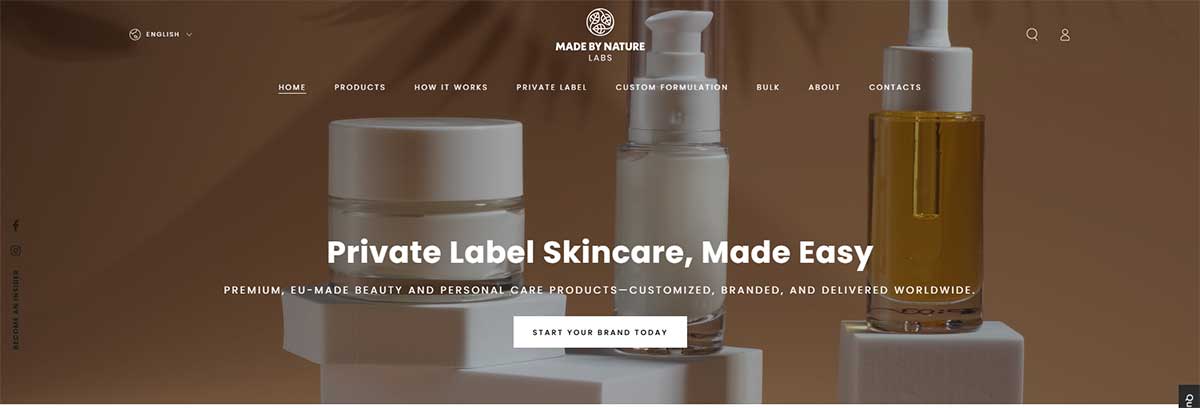This screenshot has width=1200, height=408.
Task: Click the Private Label Skincare hero heading
Action: [600, 252]
